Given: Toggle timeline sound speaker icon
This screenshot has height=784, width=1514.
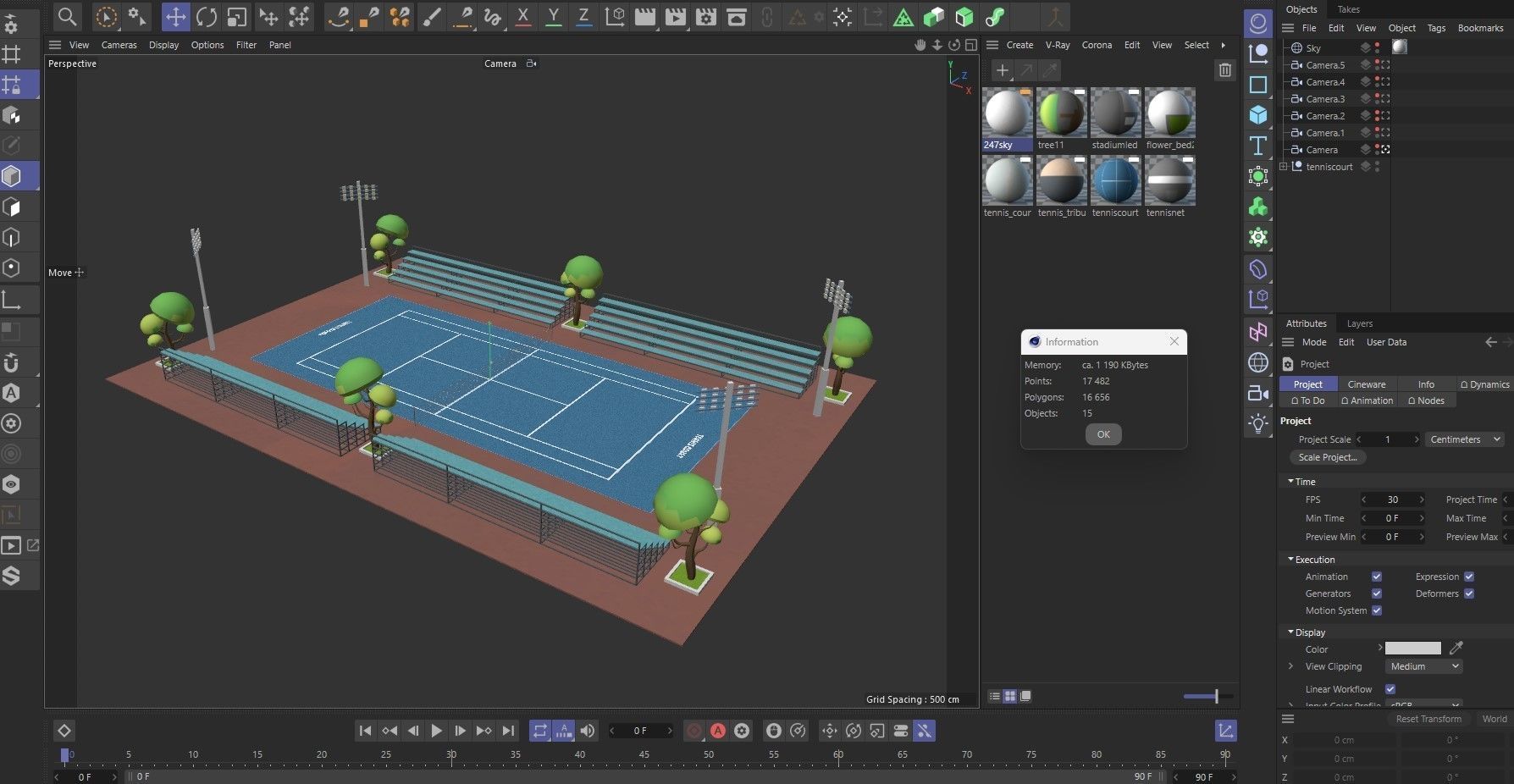Looking at the screenshot, I should (x=588, y=731).
